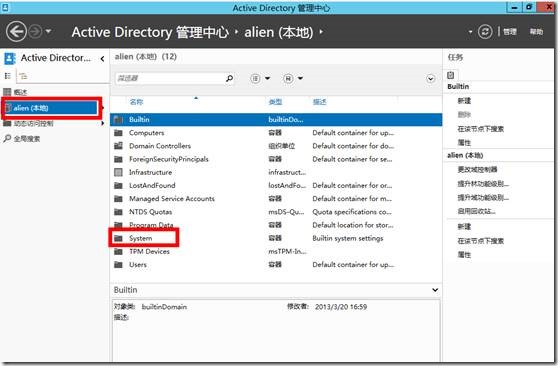Screen dimensions: 558x366
Task: Expand the 动态访问控制 node arrow
Action: click(103, 124)
